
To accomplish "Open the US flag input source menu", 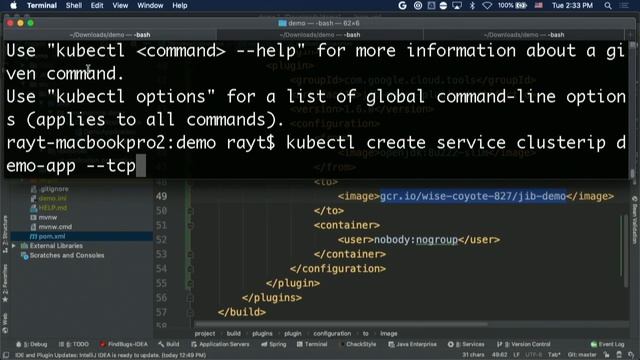I will click(539, 5).
